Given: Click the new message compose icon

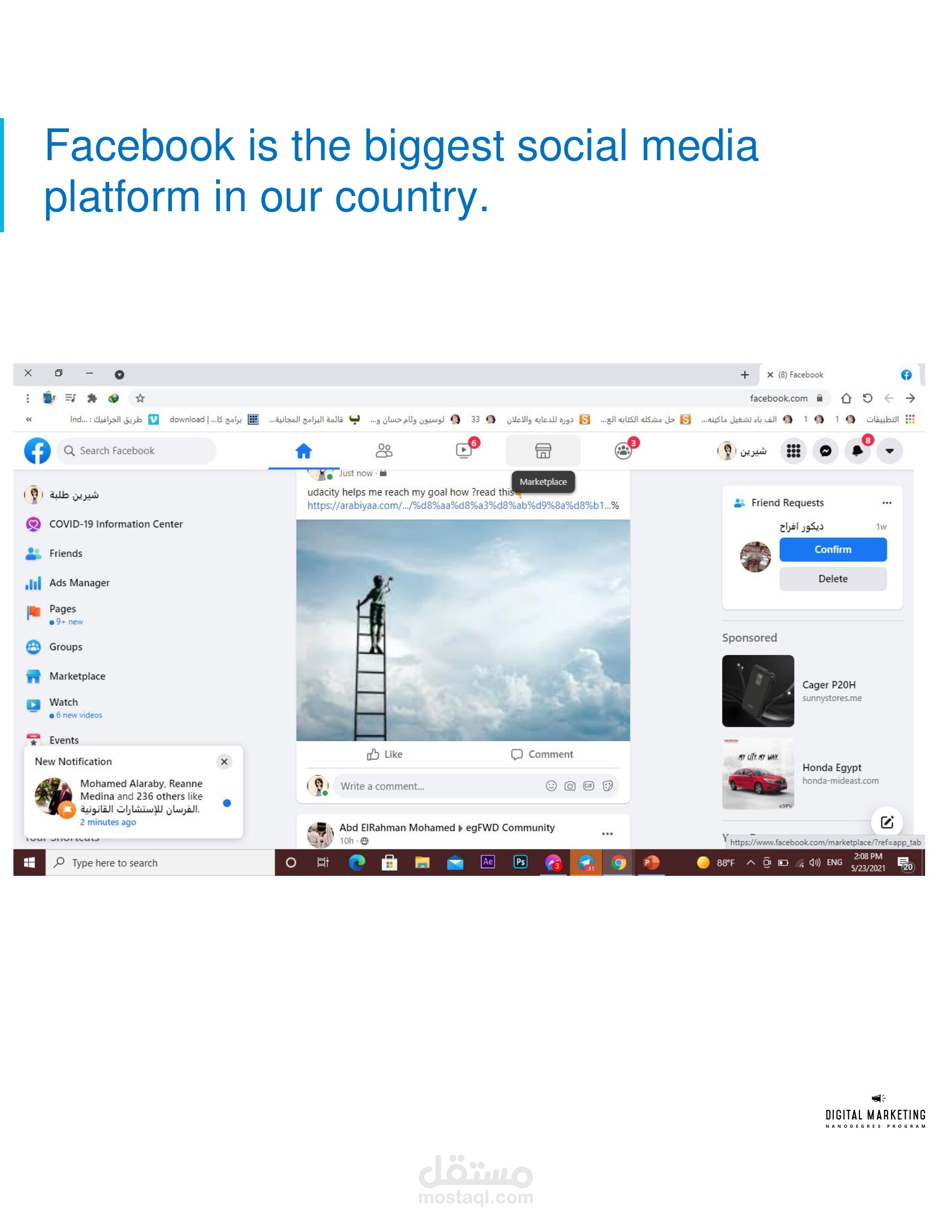Looking at the screenshot, I should pyautogui.click(x=886, y=822).
